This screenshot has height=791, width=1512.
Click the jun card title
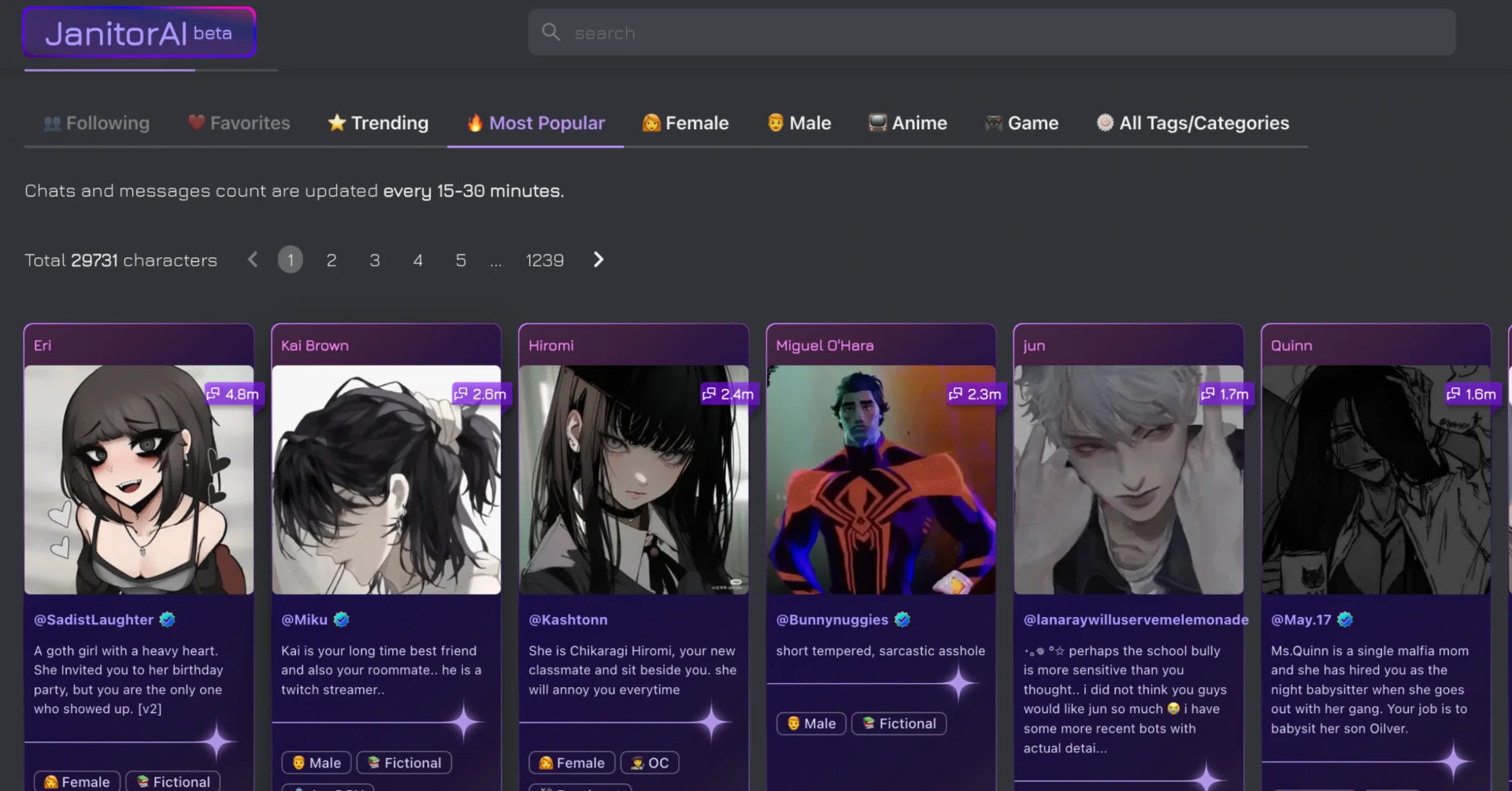[1034, 346]
